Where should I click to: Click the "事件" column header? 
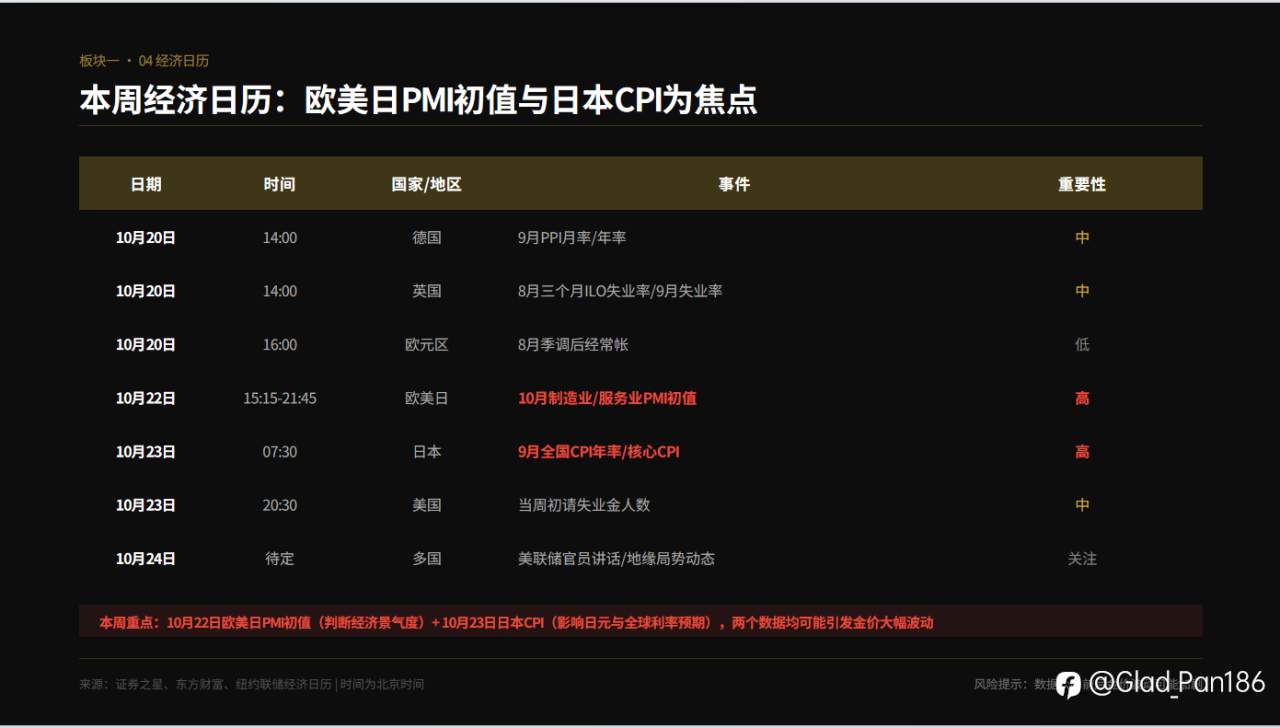click(x=734, y=184)
